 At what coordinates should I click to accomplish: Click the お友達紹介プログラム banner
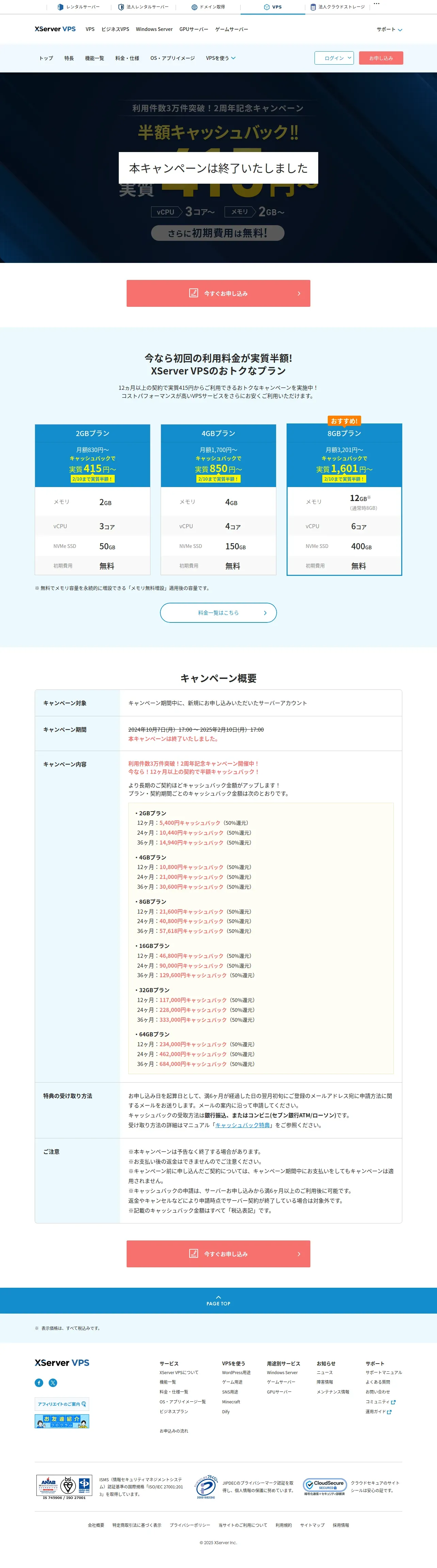(x=62, y=1421)
